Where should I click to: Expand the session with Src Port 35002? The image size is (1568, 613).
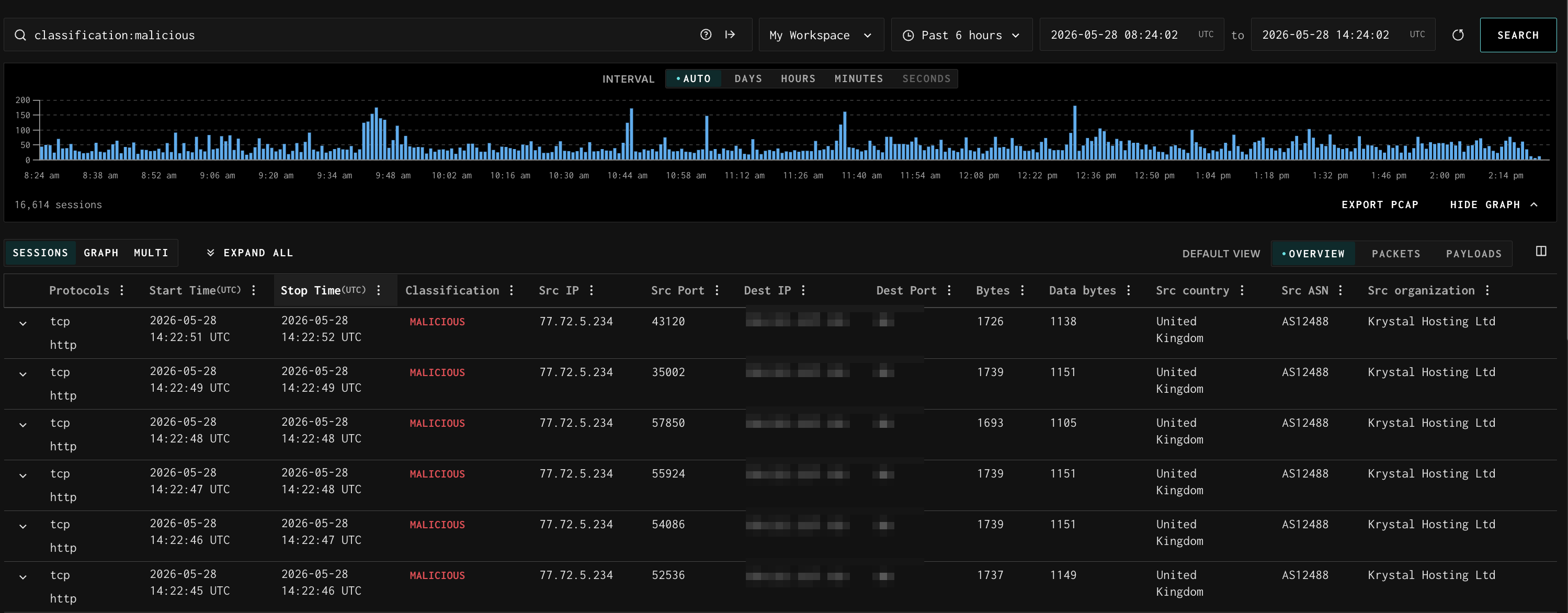tap(23, 374)
